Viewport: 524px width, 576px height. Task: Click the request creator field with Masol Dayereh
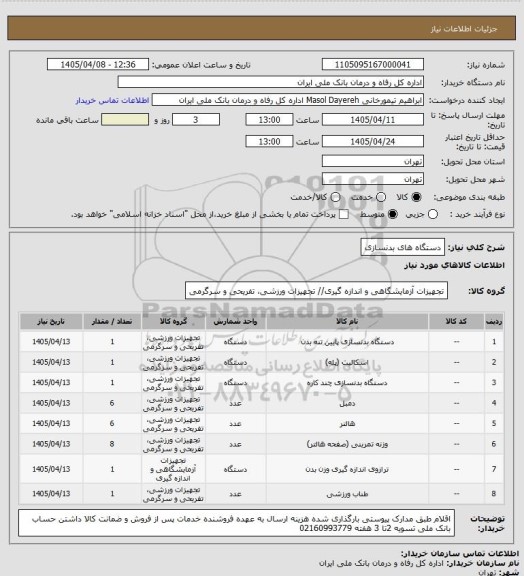[x=288, y=100]
